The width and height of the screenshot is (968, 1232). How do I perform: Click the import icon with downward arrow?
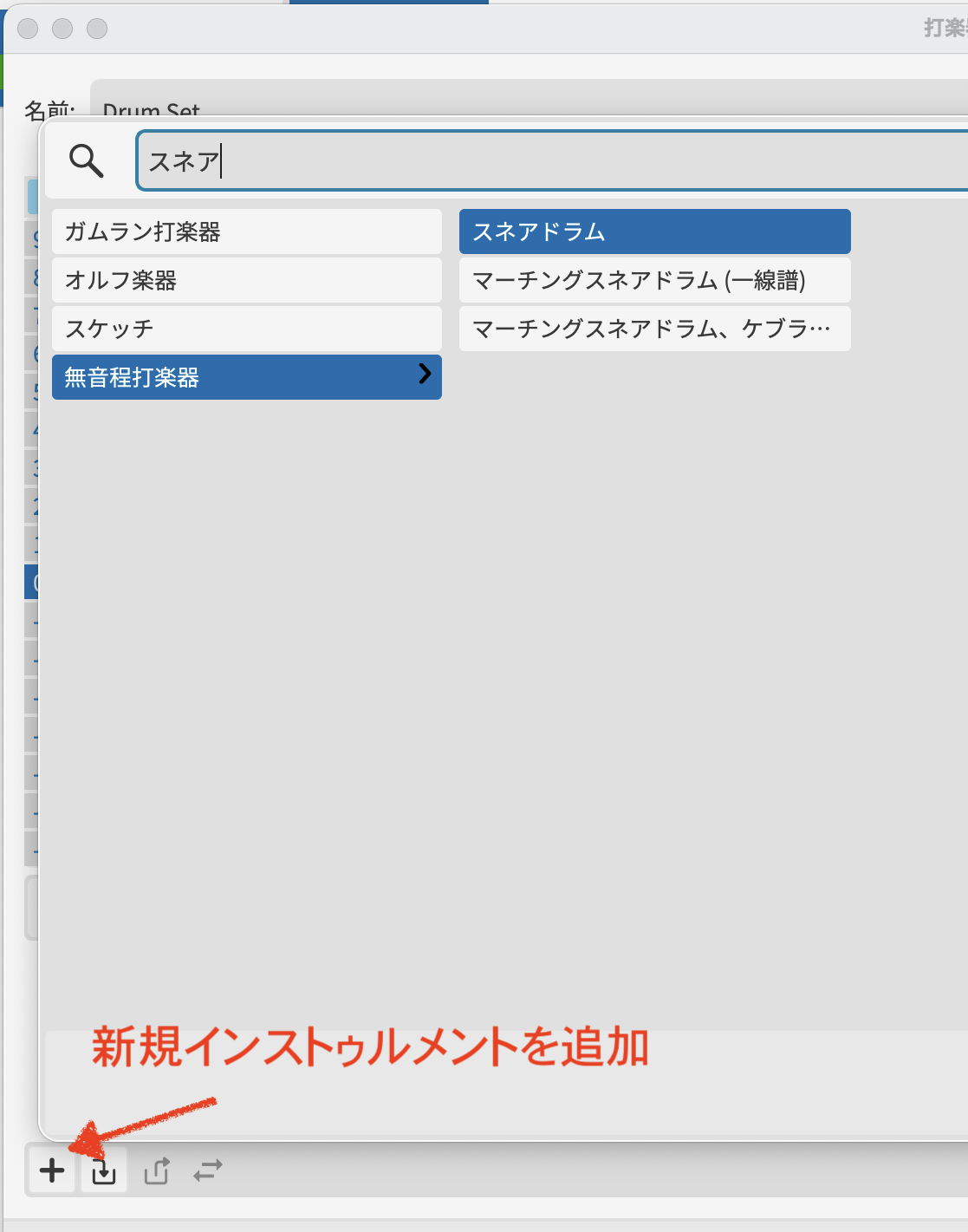[104, 1171]
